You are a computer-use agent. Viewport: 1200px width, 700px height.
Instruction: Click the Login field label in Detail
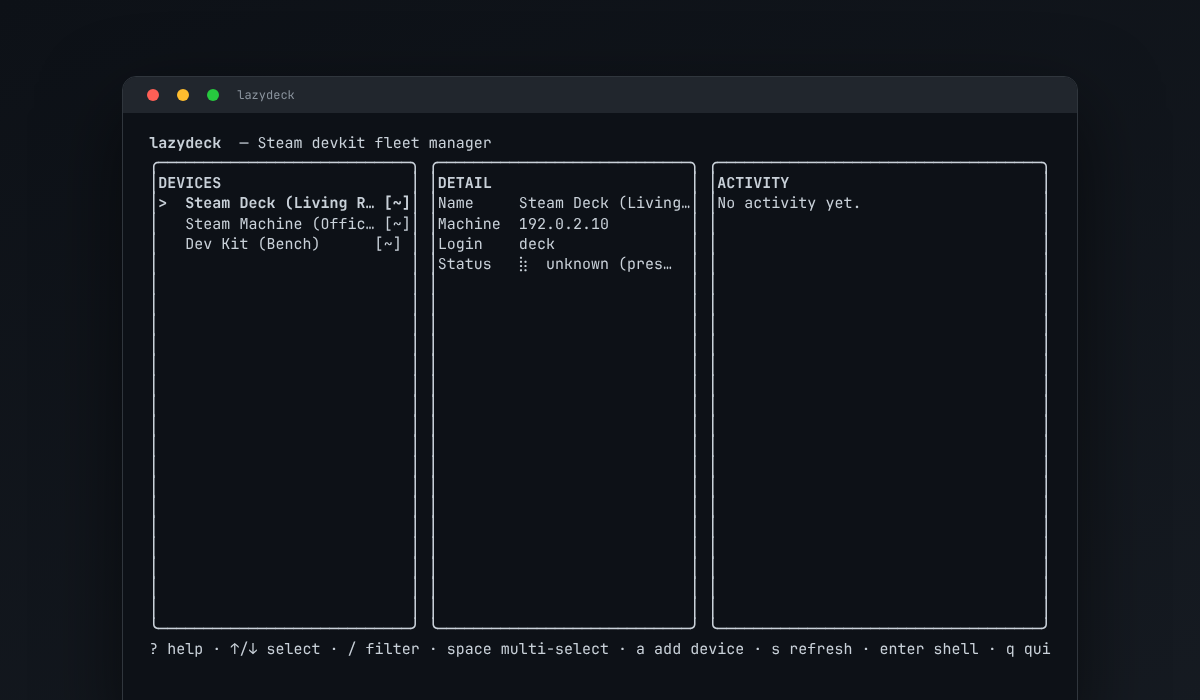(x=460, y=244)
